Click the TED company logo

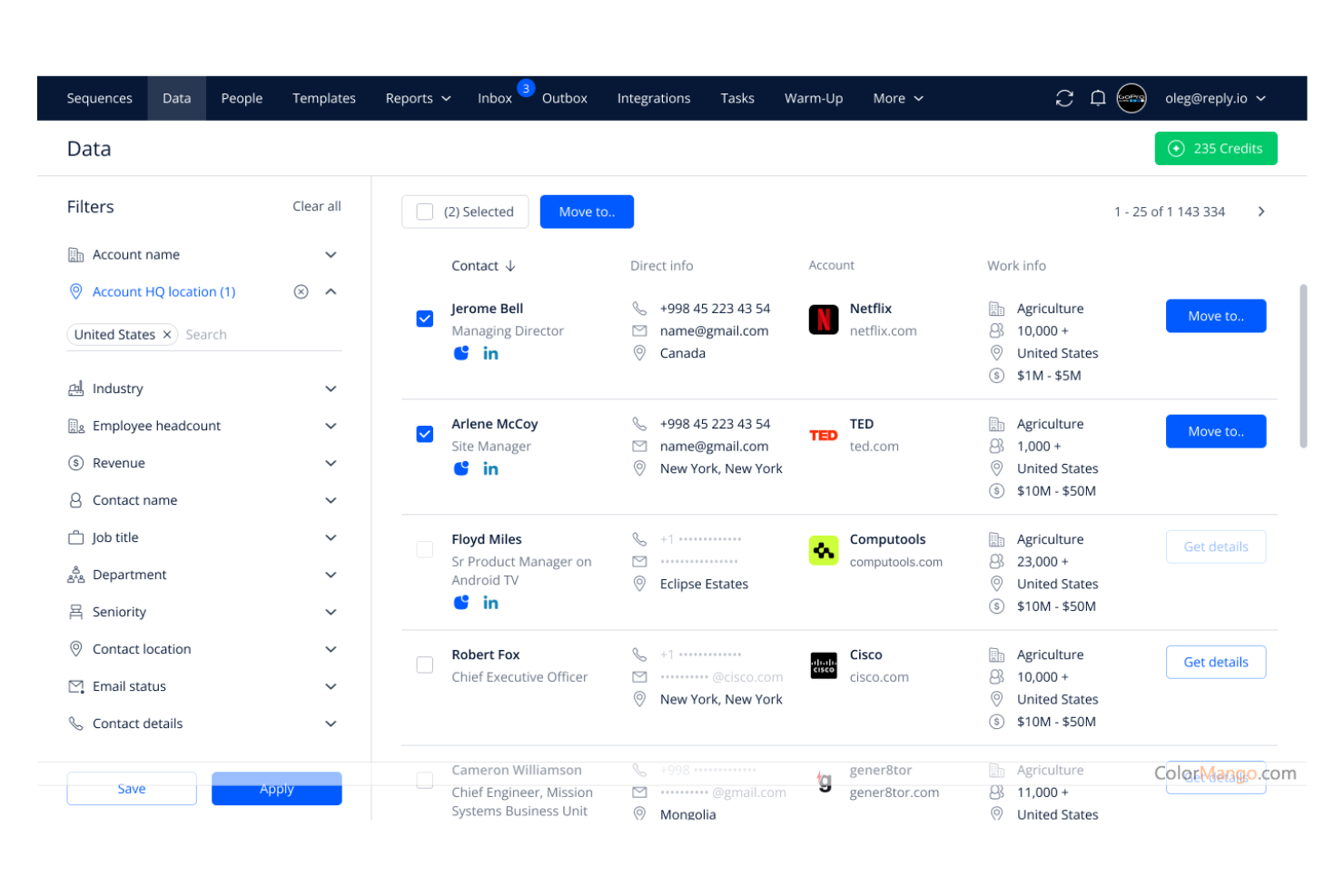pyautogui.click(x=823, y=435)
